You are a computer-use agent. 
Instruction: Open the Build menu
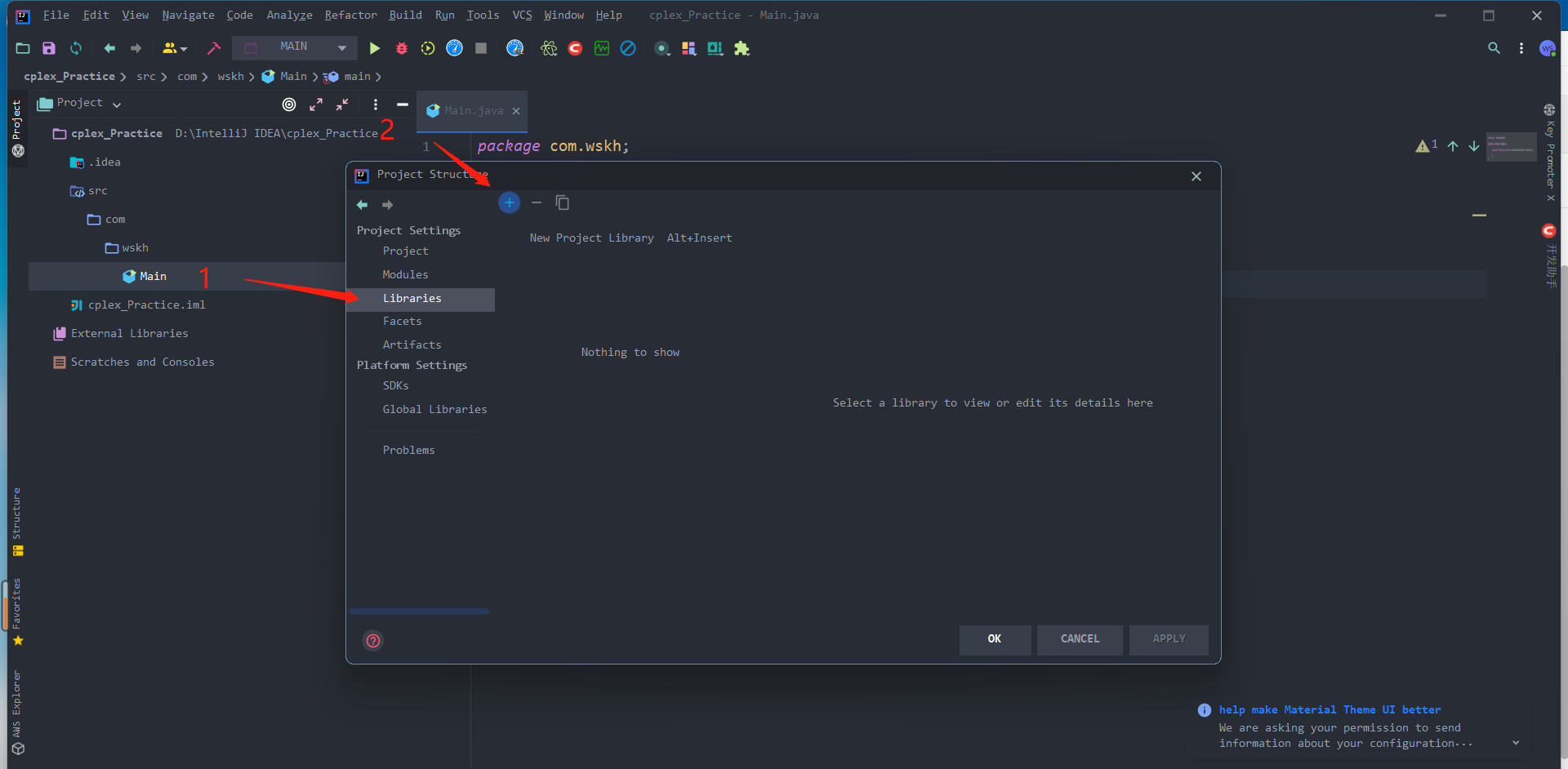click(x=405, y=15)
